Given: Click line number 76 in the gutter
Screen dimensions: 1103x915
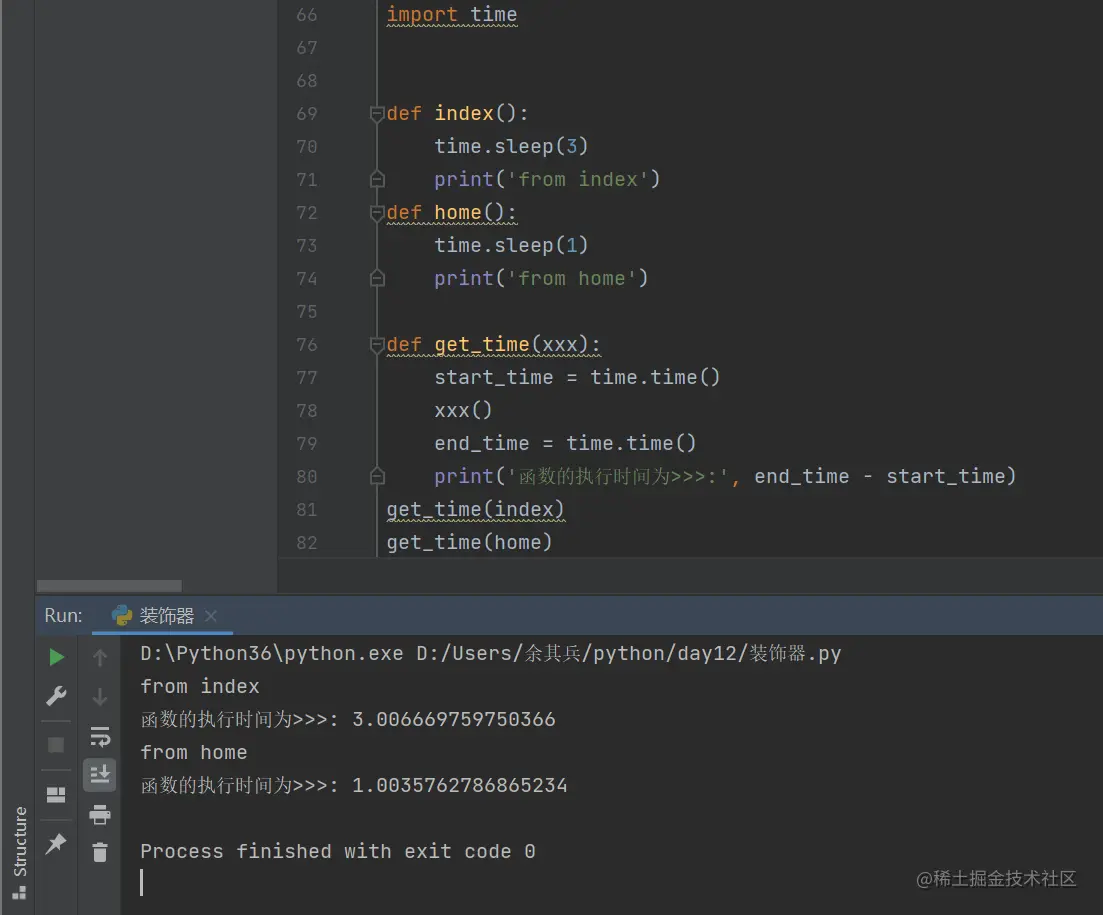Looking at the screenshot, I should point(307,345).
